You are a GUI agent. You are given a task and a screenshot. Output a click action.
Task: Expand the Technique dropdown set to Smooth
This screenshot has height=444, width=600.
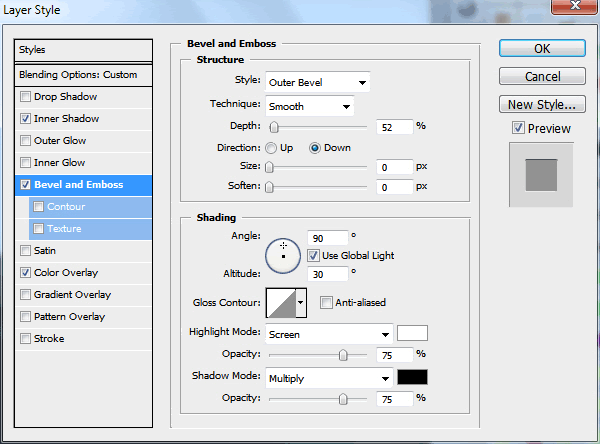pyautogui.click(x=309, y=105)
